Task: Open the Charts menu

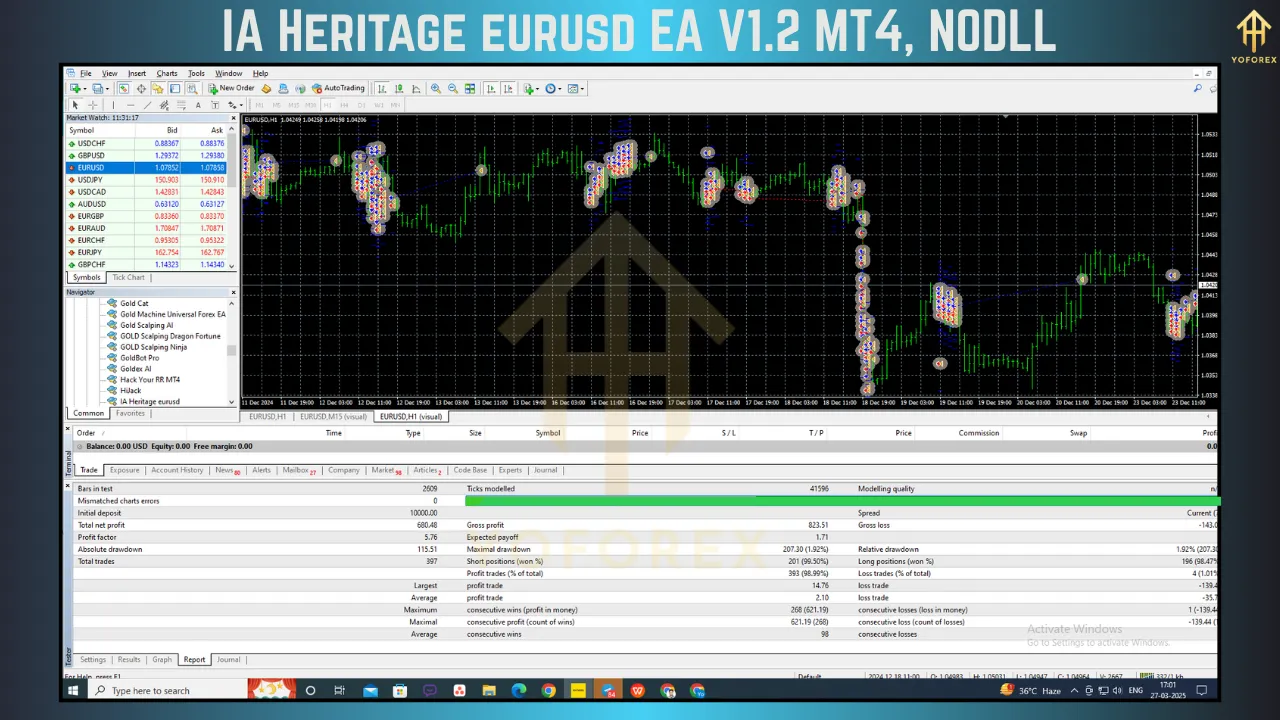Action: [x=167, y=73]
